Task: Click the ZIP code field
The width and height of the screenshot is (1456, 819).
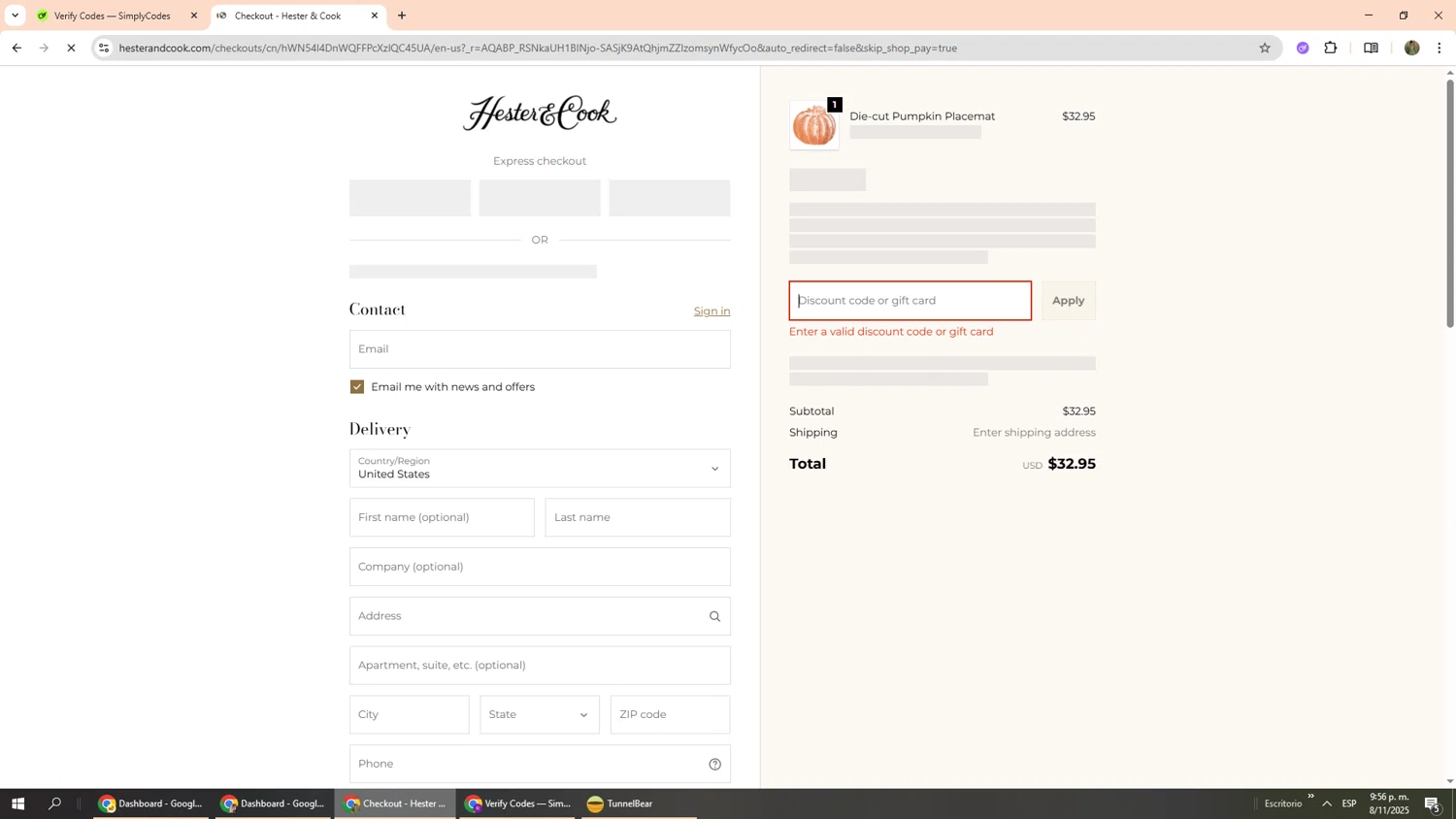Action: tap(670, 714)
